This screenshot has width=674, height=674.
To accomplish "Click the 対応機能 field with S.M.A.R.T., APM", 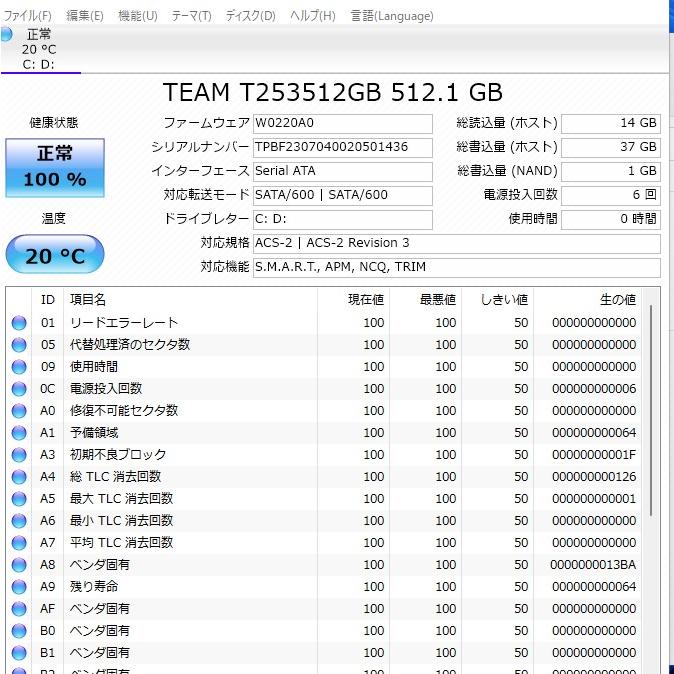I will [456, 268].
